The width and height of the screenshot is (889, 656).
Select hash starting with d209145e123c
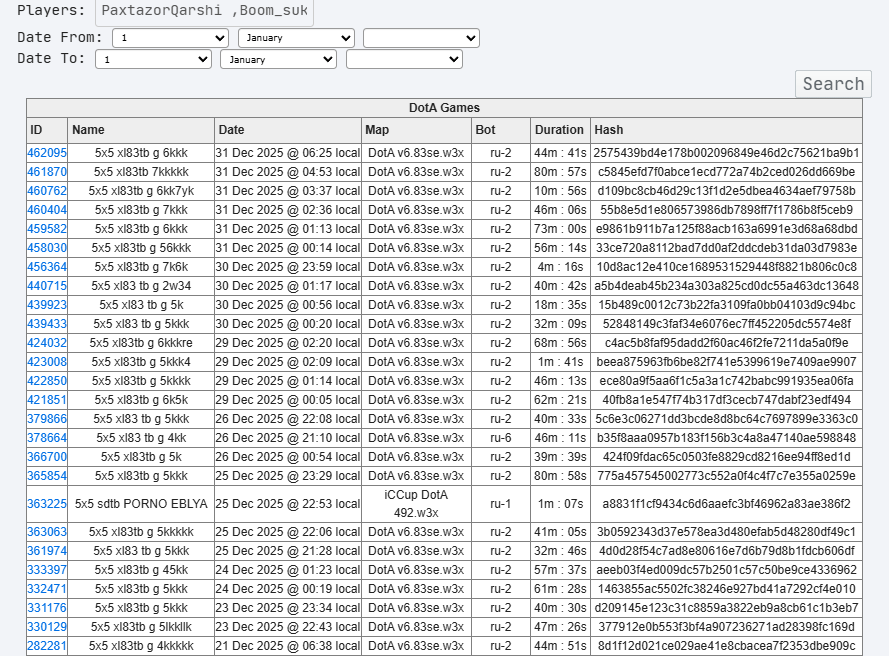click(726, 608)
